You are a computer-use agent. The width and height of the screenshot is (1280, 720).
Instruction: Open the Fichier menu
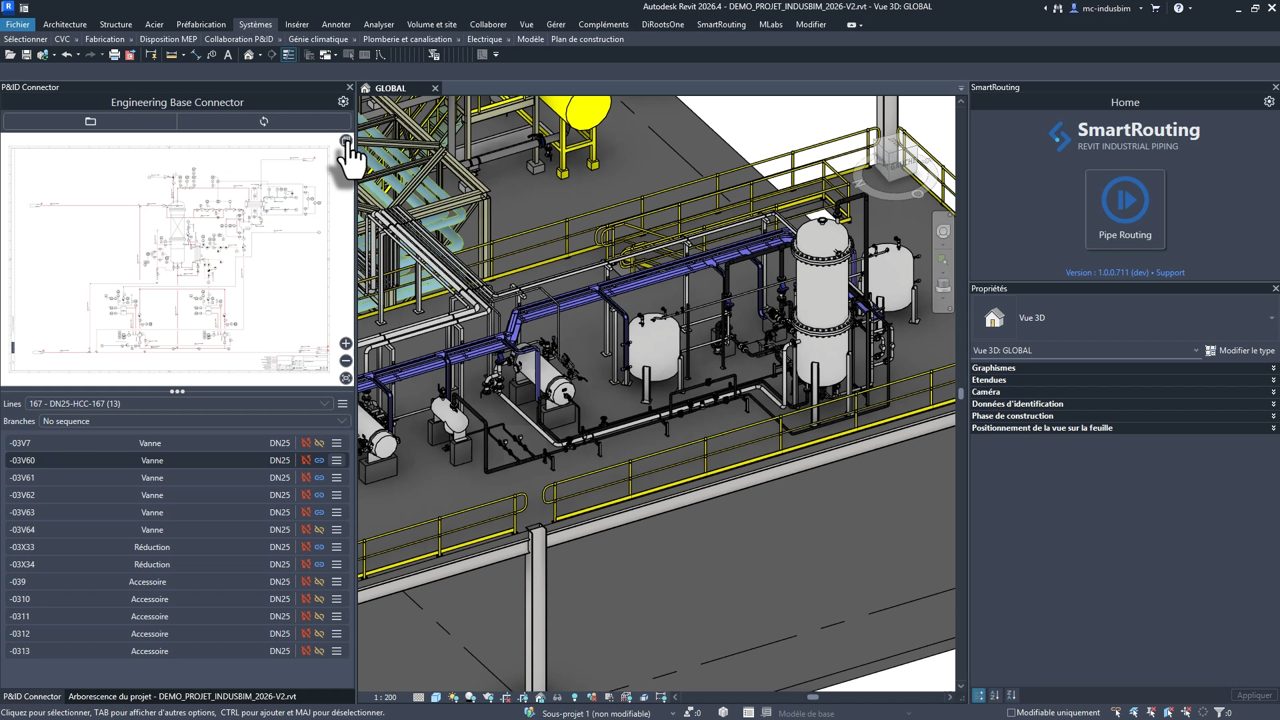click(17, 24)
